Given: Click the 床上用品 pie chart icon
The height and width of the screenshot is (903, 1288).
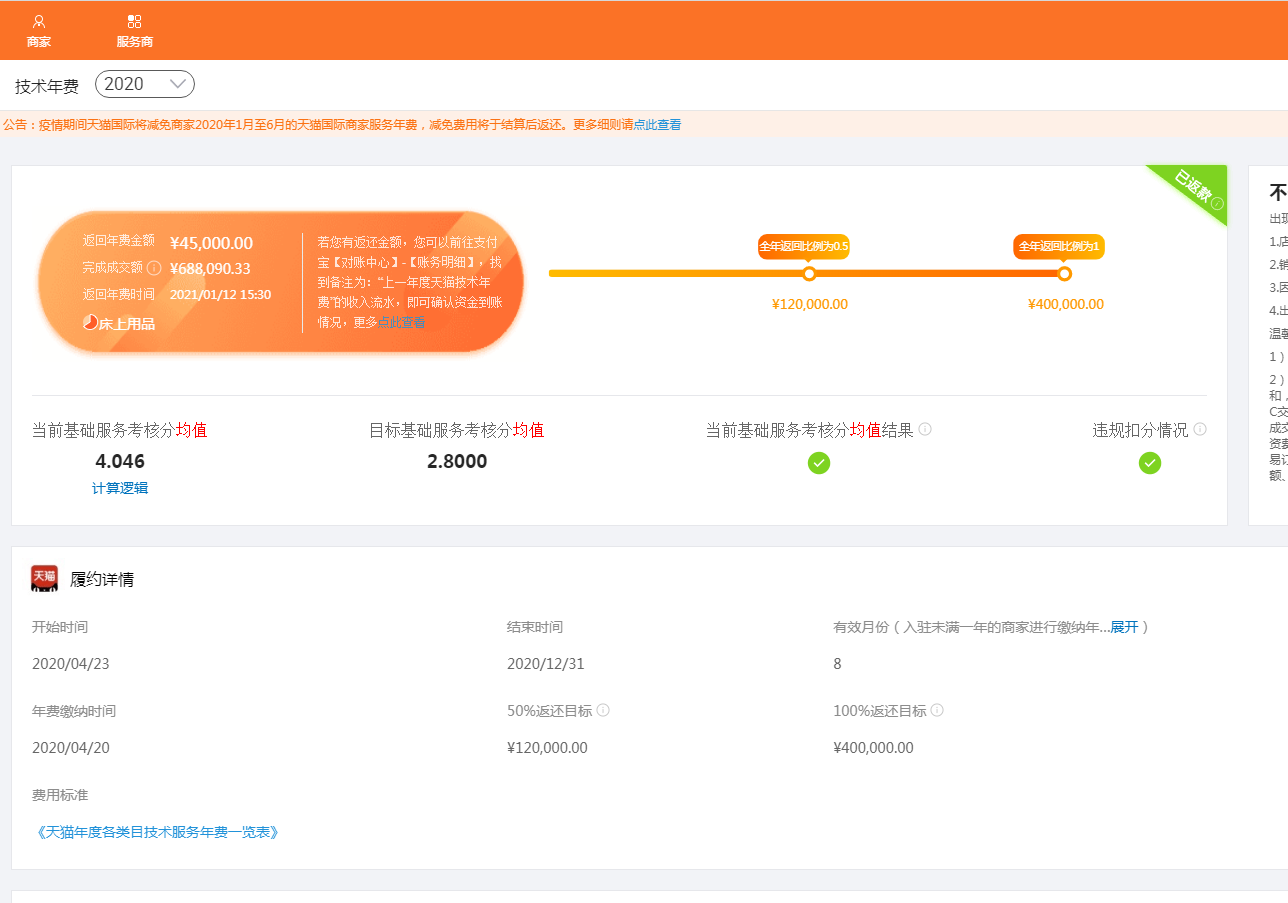Looking at the screenshot, I should (x=90, y=323).
